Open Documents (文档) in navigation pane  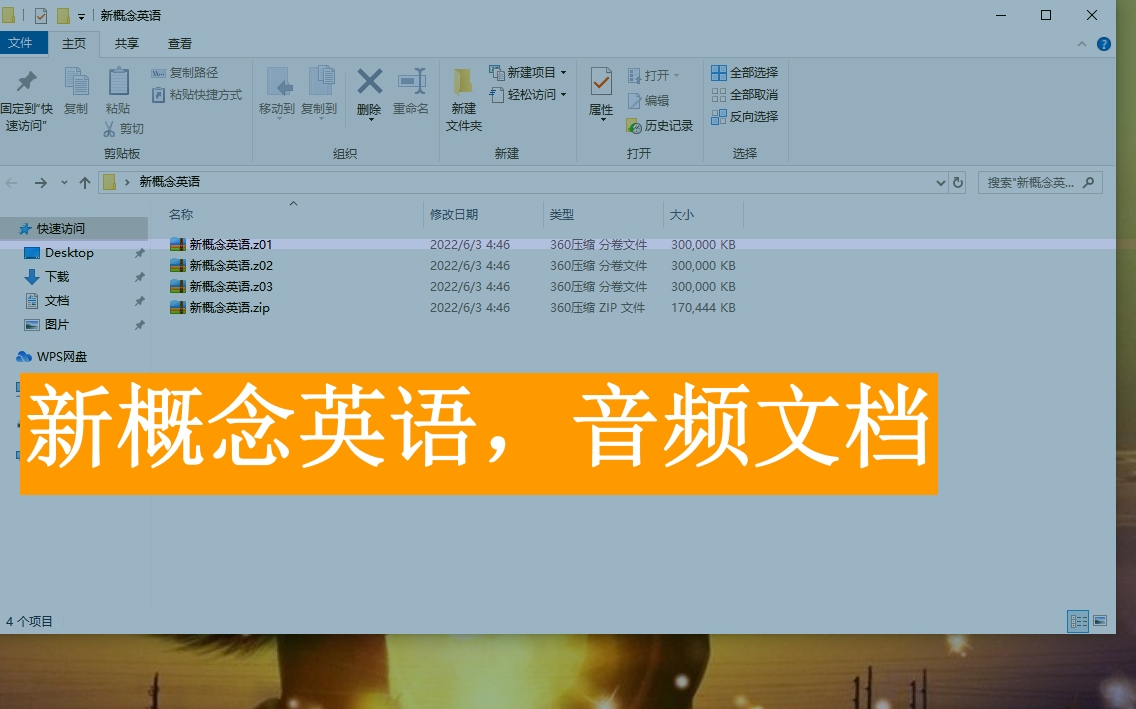point(57,301)
